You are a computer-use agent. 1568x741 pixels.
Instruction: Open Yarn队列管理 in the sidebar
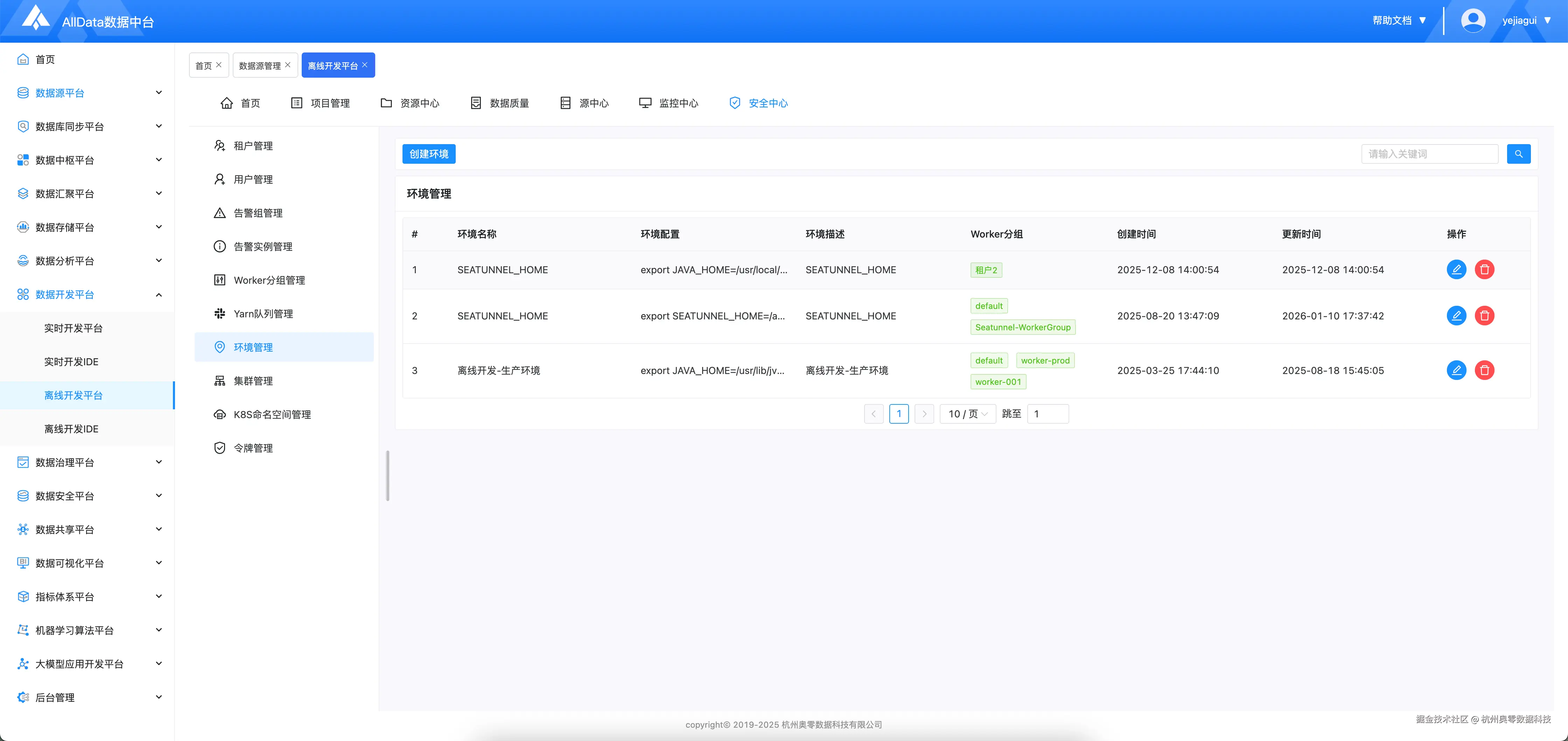pos(262,314)
